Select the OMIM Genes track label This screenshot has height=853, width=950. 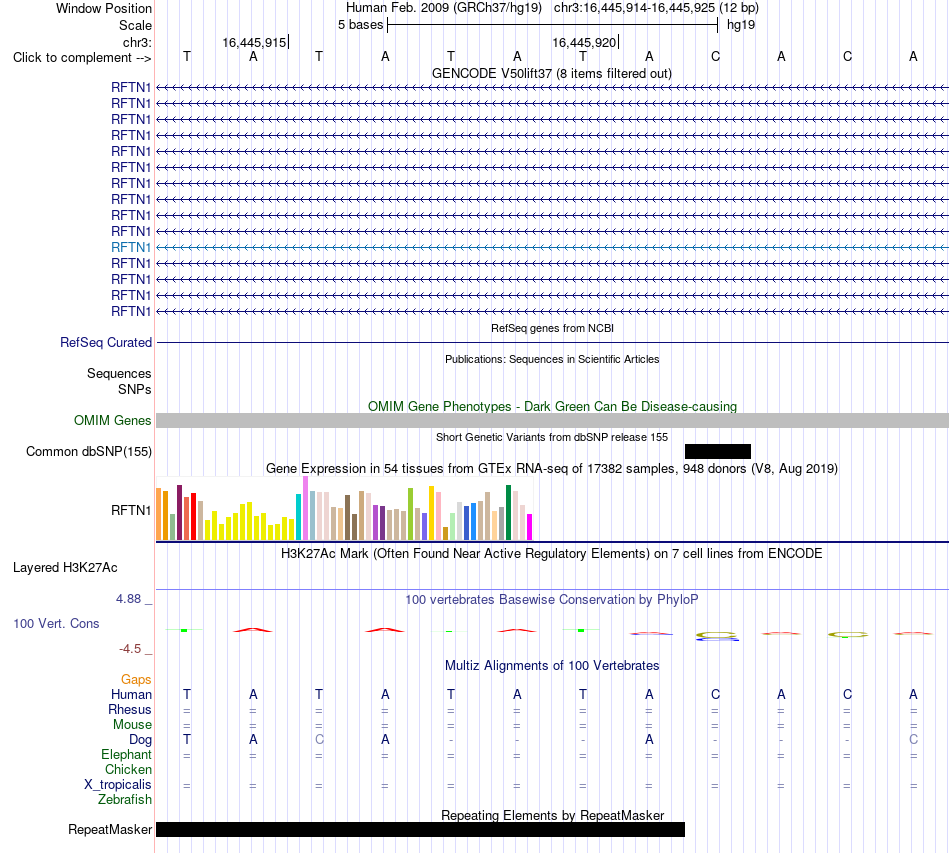coord(112,420)
